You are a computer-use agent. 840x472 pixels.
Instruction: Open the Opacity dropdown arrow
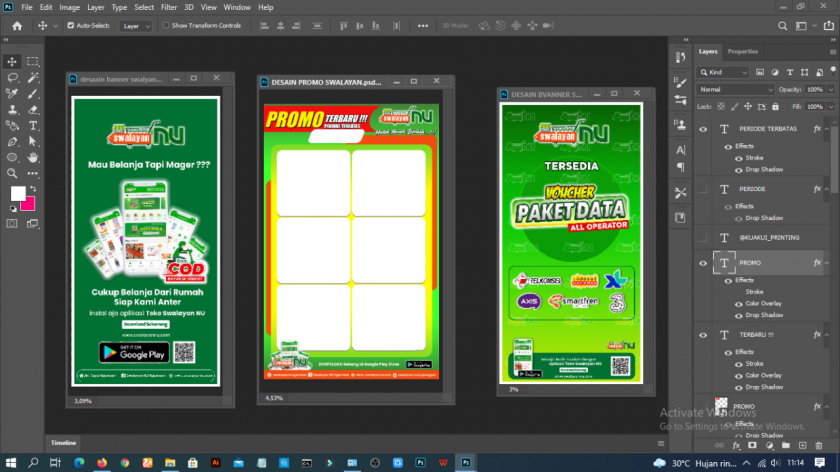[831, 89]
